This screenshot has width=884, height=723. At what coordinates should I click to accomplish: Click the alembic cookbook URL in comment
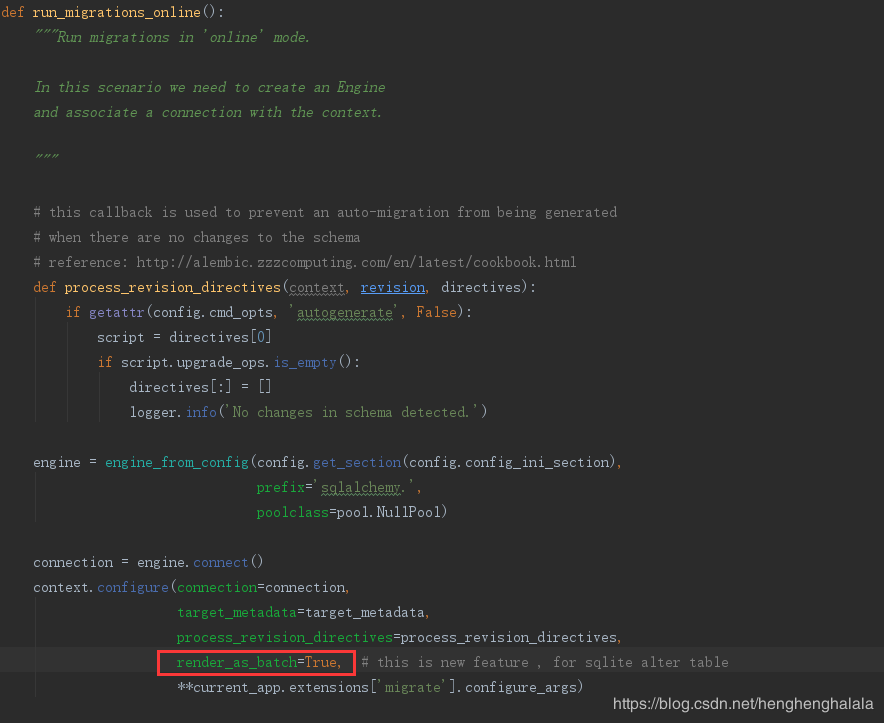[x=356, y=262]
